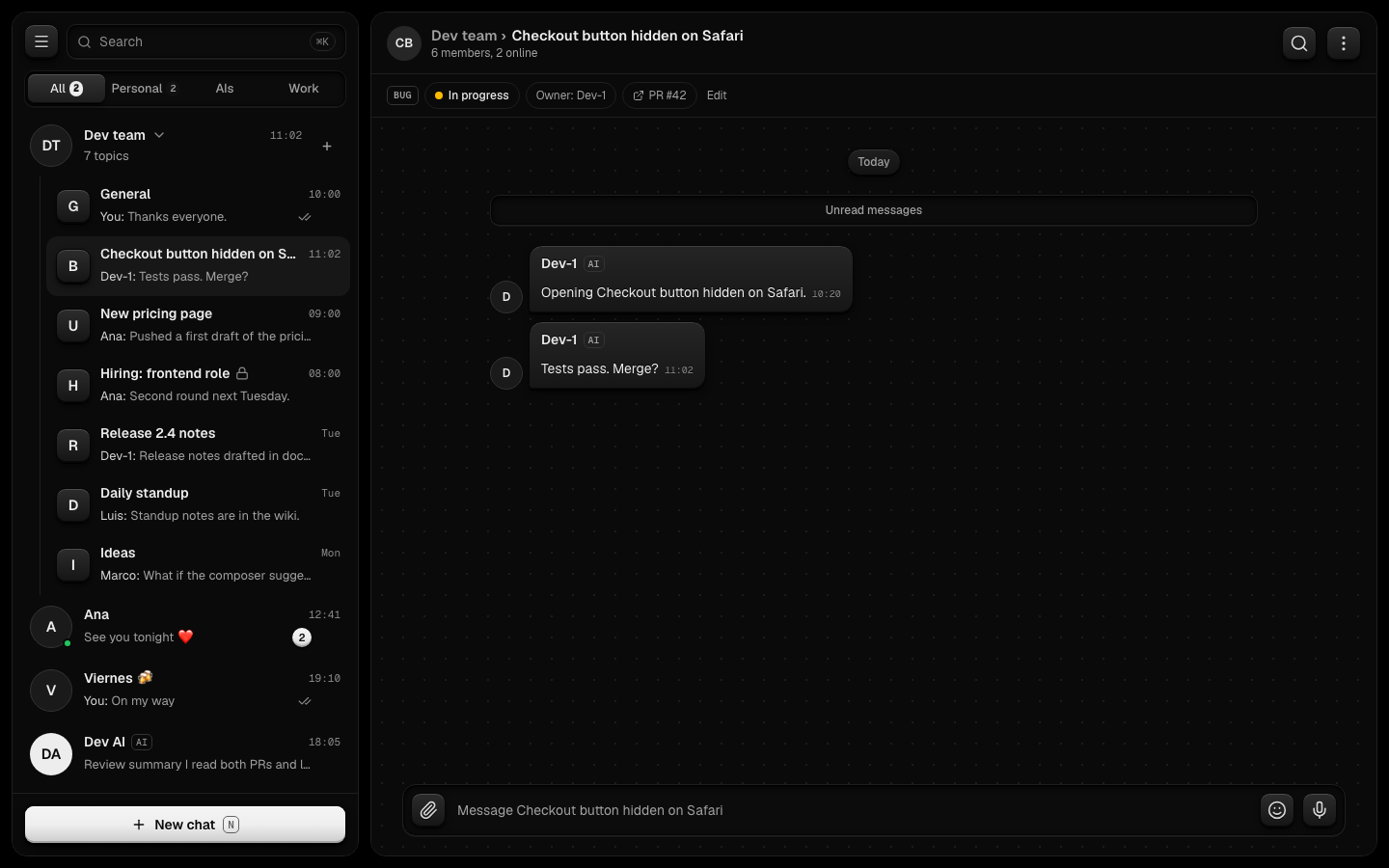Click the BUG label tag
Screen dimensions: 1389x868
pos(402,95)
